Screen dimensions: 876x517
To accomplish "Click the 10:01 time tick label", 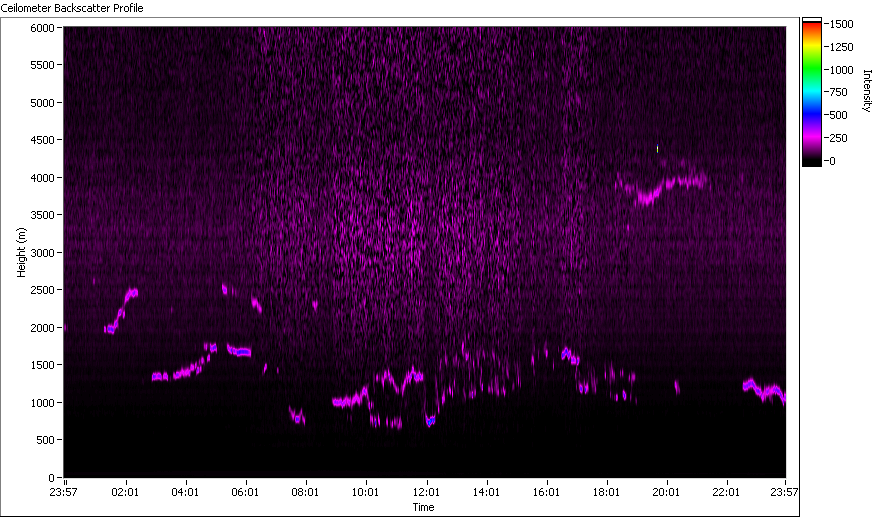I will 365,492.
